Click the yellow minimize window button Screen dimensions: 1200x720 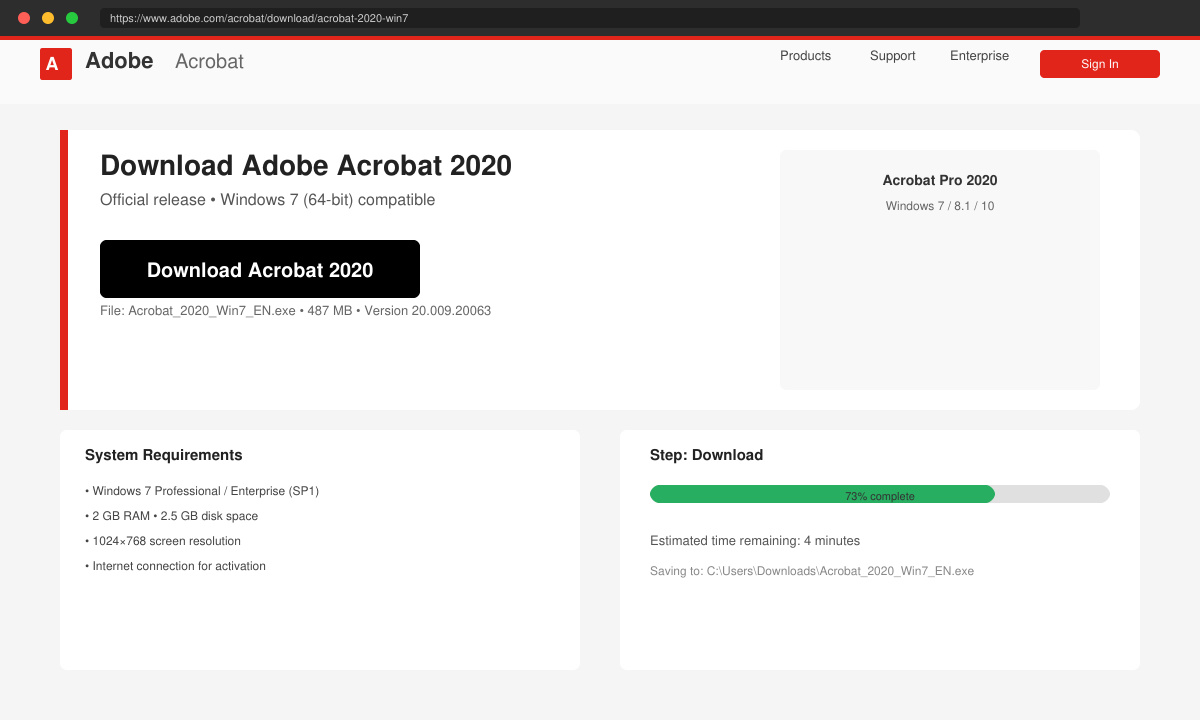pyautogui.click(x=48, y=18)
